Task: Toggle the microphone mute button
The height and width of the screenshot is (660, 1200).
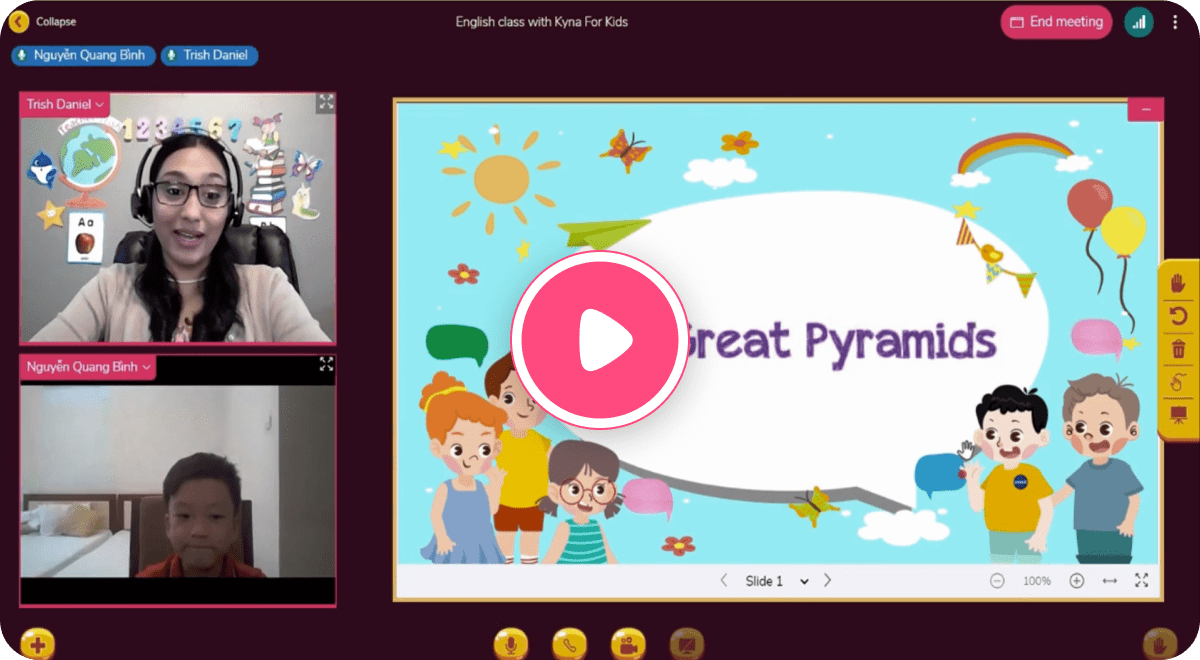Action: 511,643
